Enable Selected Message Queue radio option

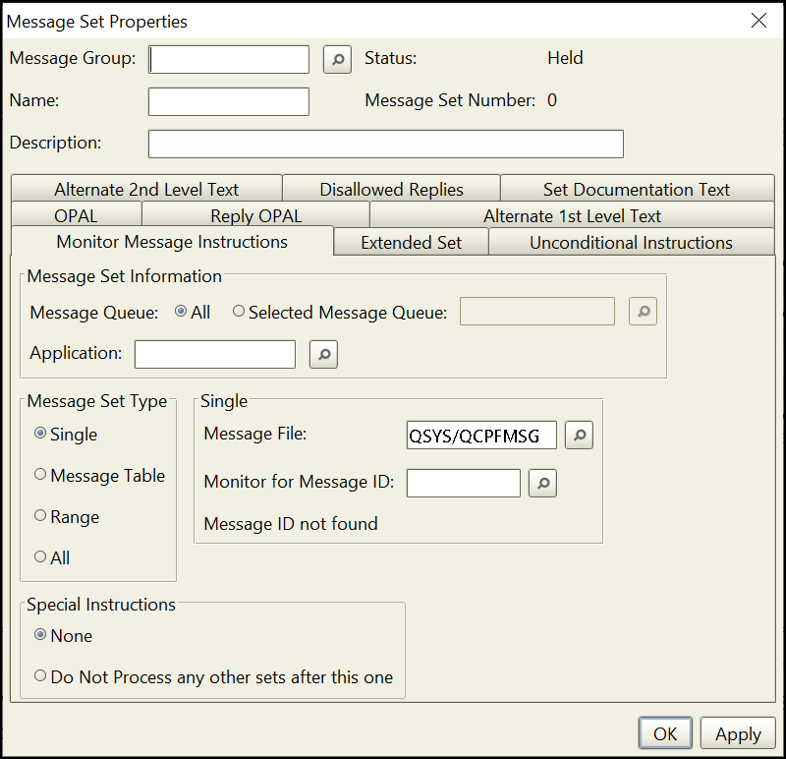[239, 313]
